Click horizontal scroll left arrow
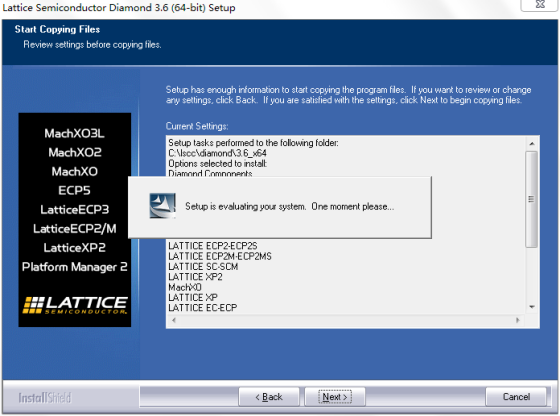This screenshot has height=416, width=560. point(174,320)
